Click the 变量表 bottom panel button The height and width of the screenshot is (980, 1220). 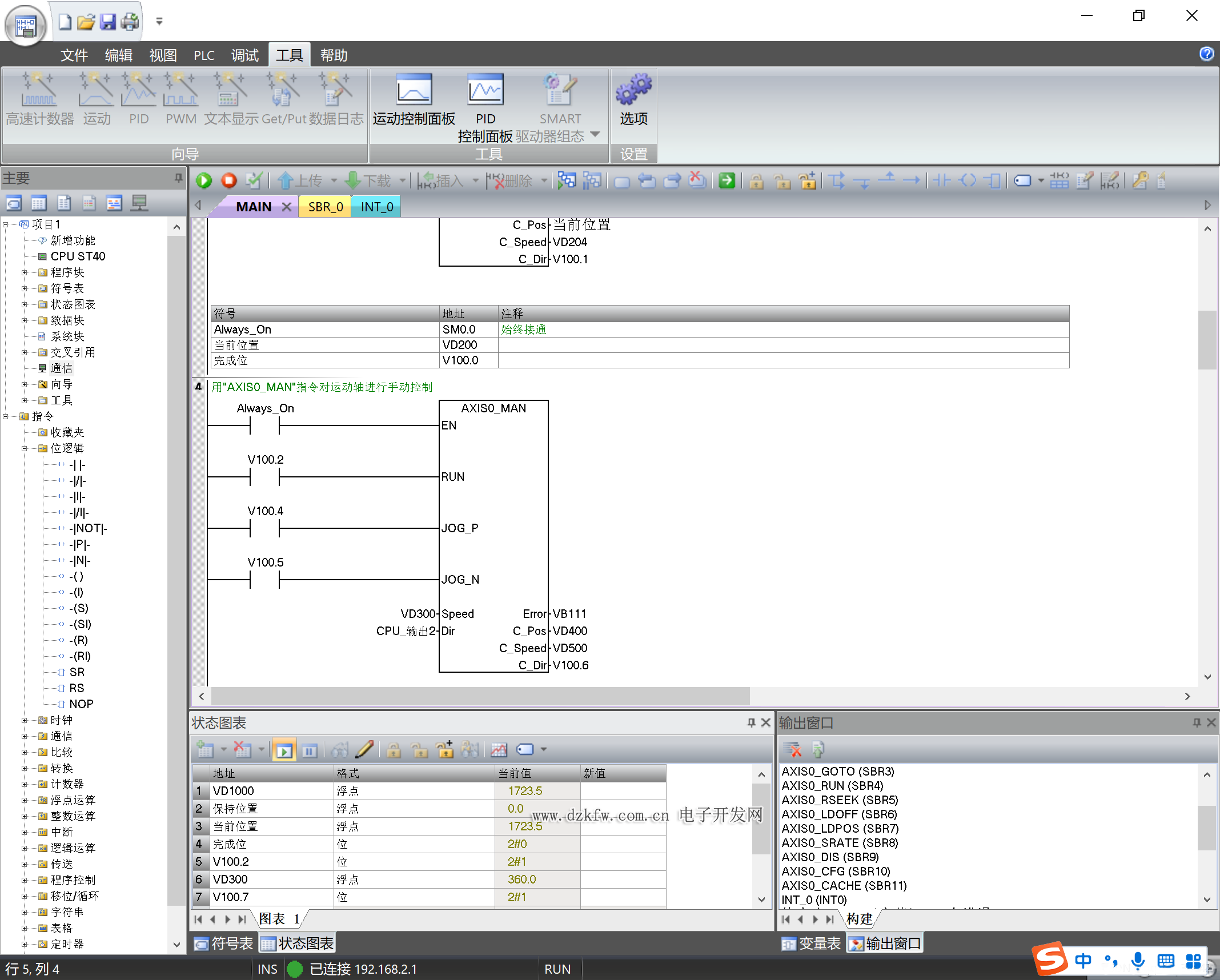812,943
